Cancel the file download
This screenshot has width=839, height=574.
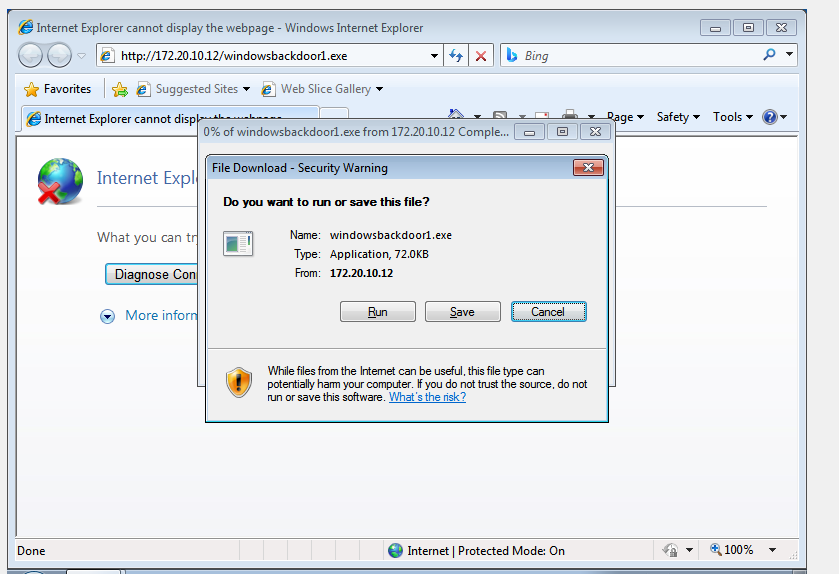point(548,311)
